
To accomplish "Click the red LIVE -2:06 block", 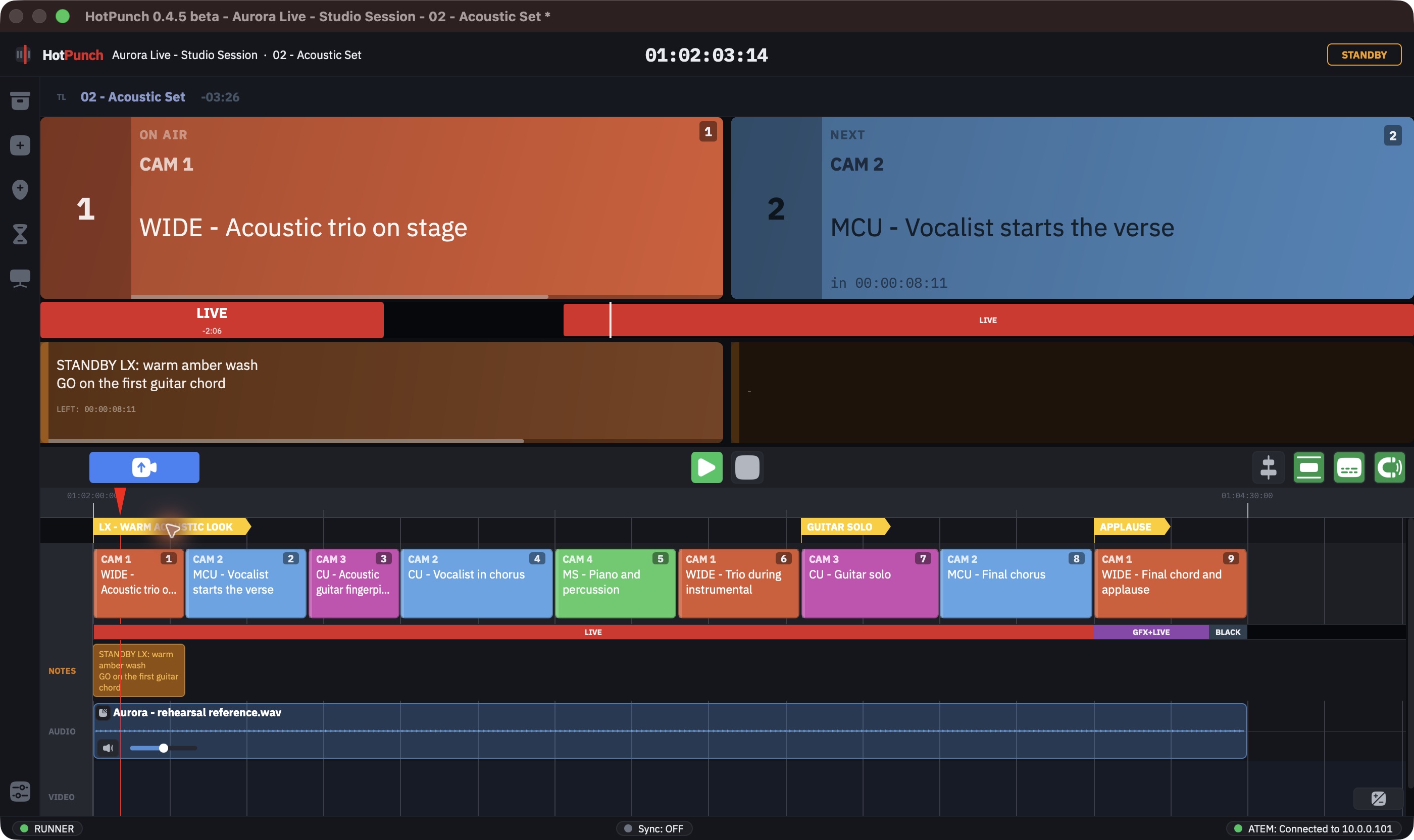I will 212,320.
